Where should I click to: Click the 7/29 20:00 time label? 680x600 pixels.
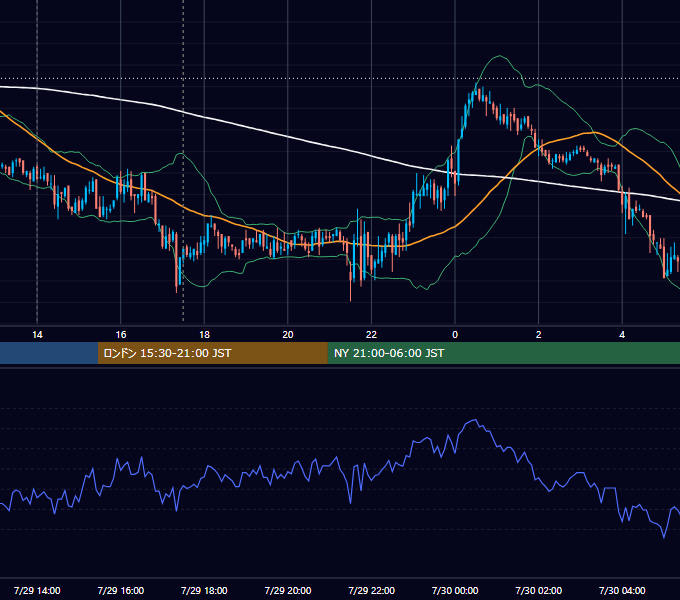pyautogui.click(x=288, y=590)
